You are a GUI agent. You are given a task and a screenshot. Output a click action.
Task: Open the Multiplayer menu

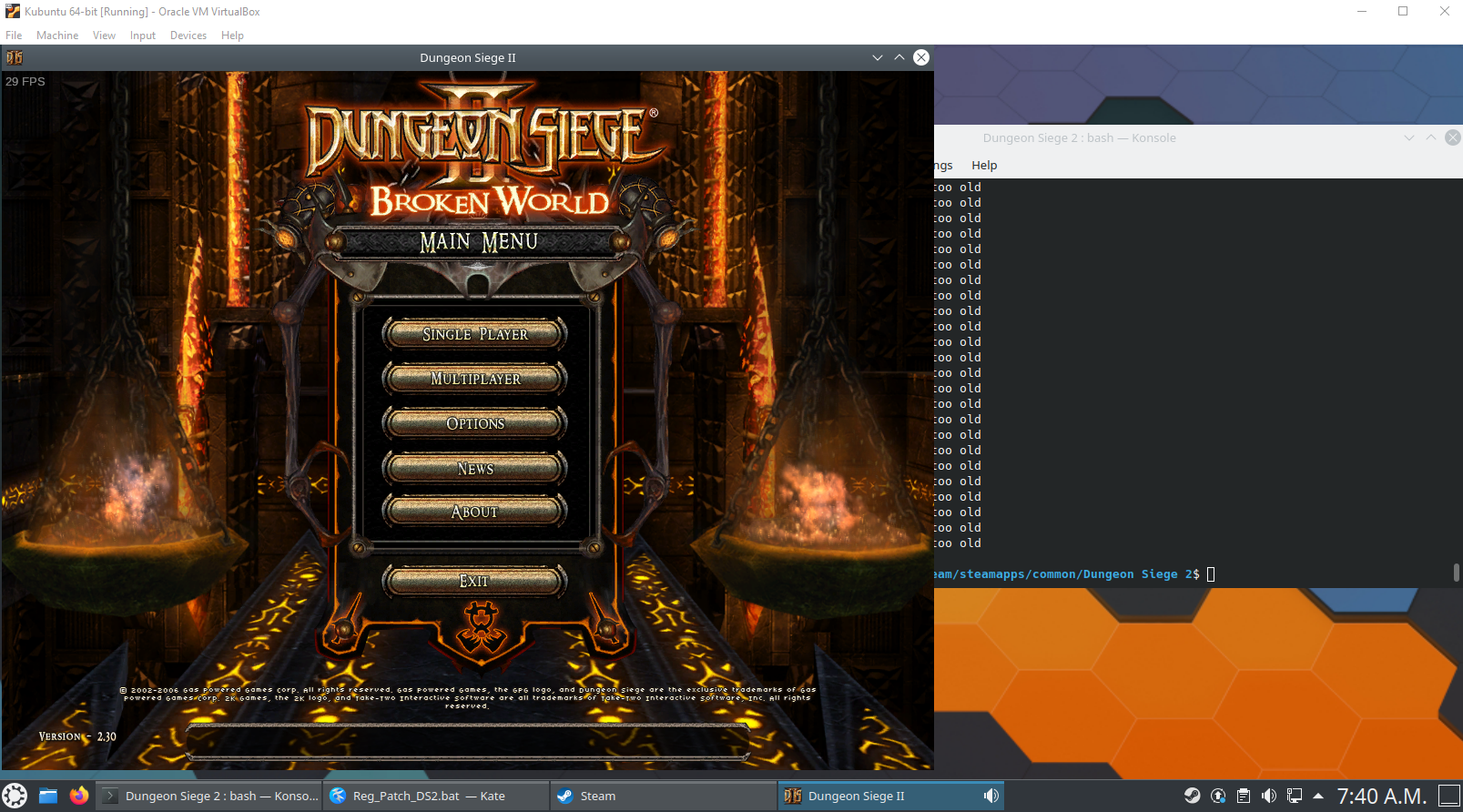tap(474, 379)
